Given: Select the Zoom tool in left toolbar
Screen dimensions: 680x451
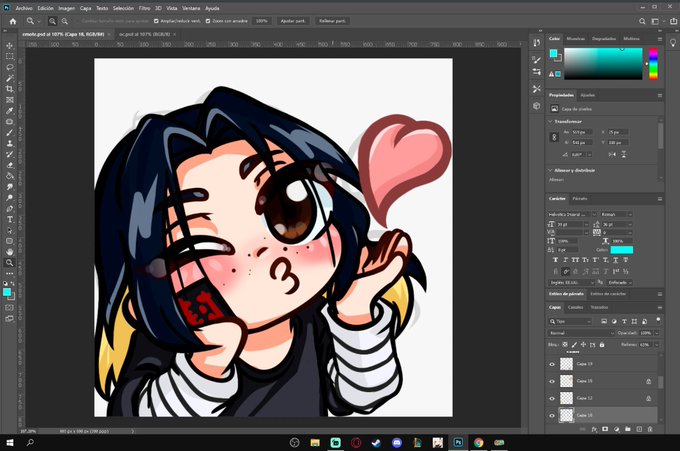Looking at the screenshot, I should [9, 263].
